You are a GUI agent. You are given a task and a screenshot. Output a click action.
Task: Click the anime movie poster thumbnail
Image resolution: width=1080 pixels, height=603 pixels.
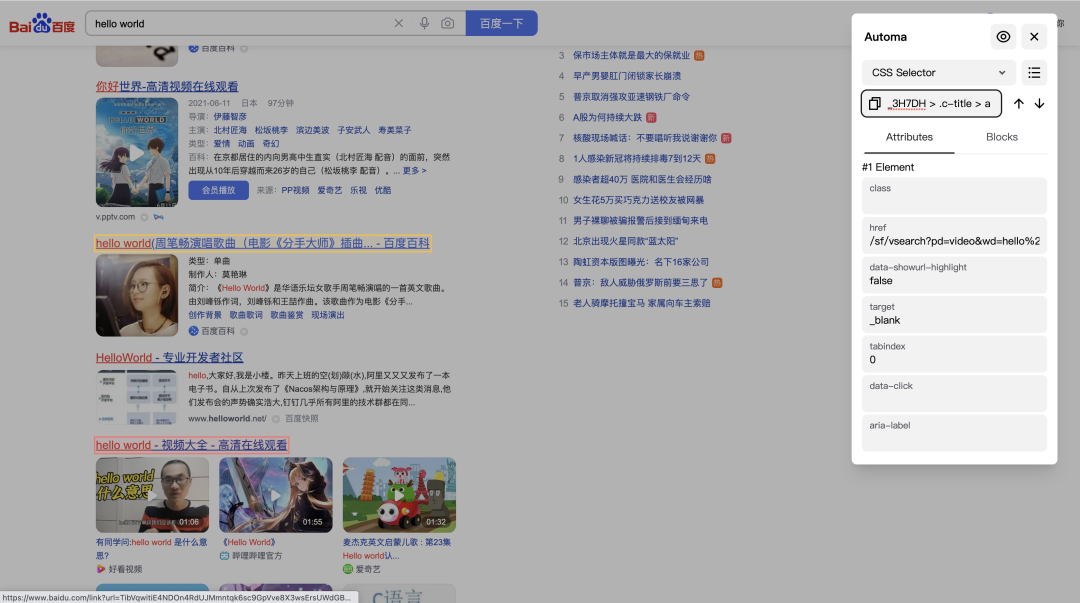[136, 152]
